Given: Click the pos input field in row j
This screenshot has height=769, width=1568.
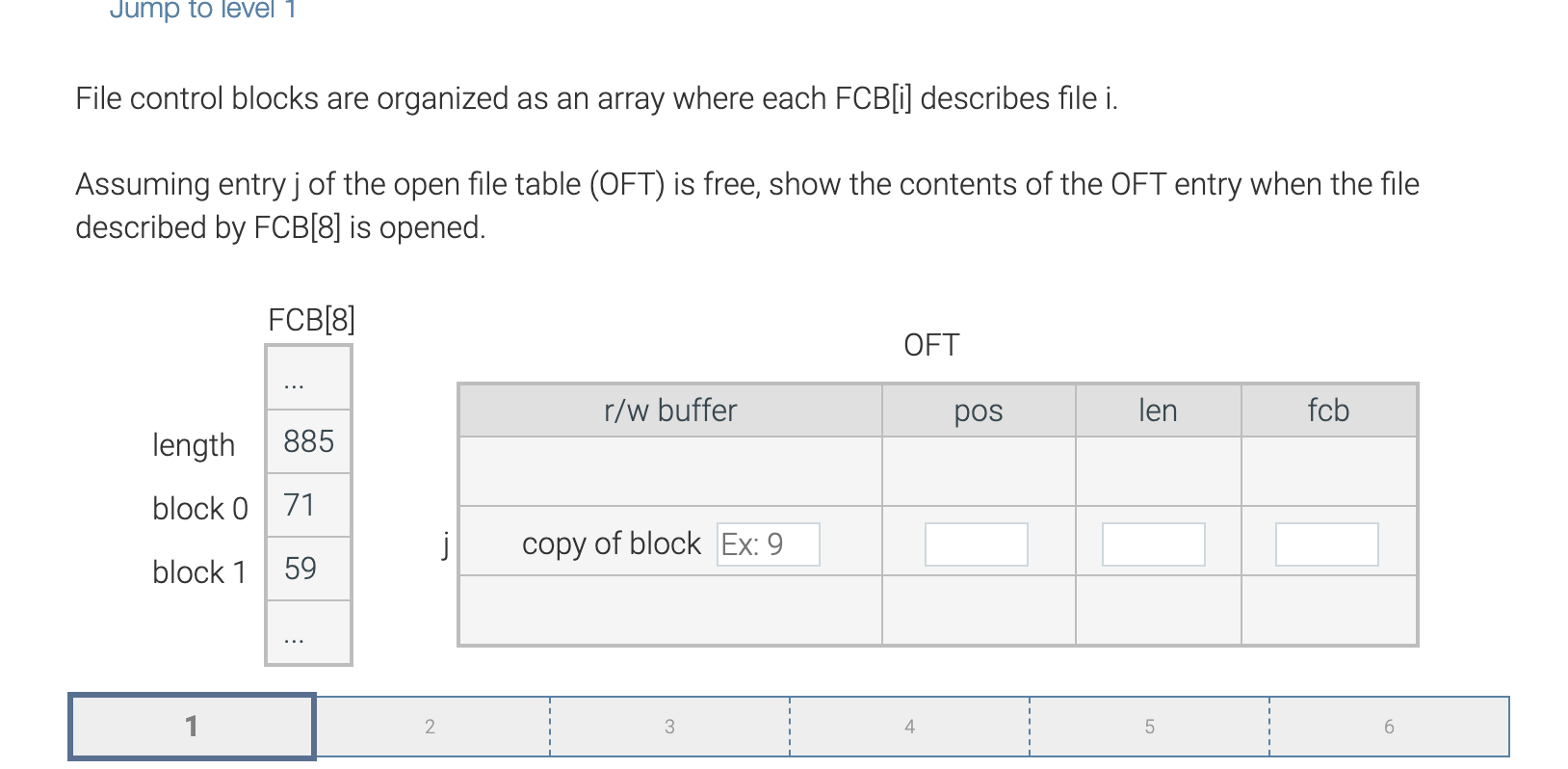Looking at the screenshot, I should point(976,544).
